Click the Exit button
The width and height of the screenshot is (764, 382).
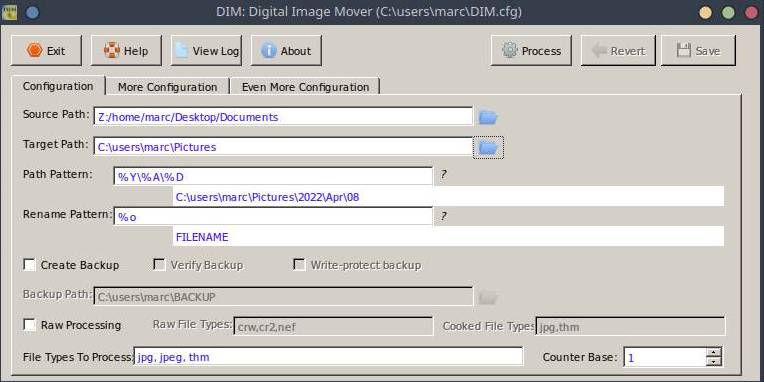pos(46,50)
